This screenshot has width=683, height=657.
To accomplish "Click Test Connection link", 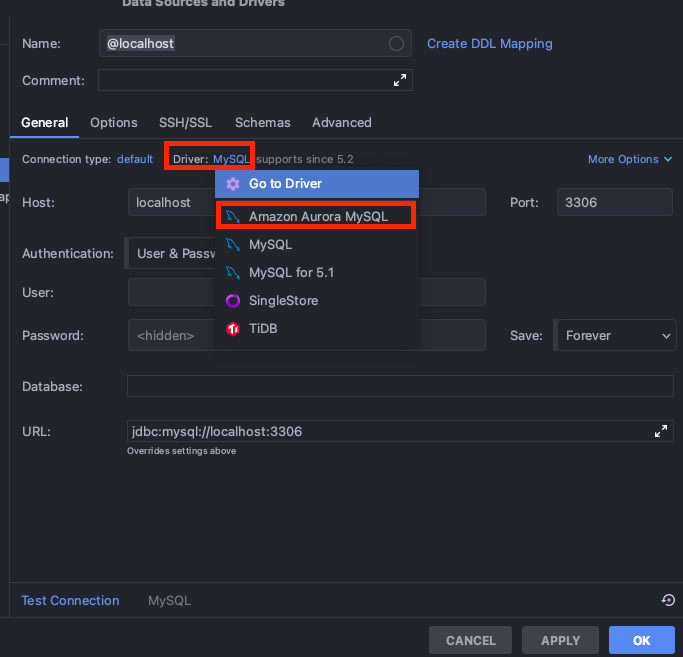I will coord(70,600).
